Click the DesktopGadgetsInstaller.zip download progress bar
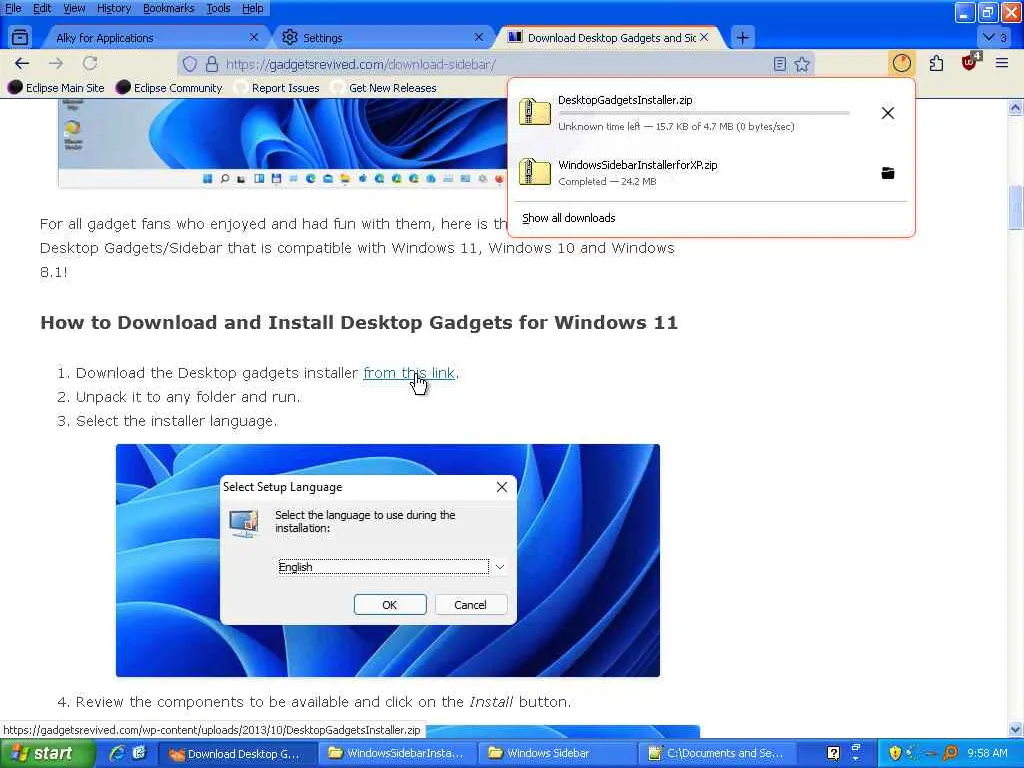 703,113
